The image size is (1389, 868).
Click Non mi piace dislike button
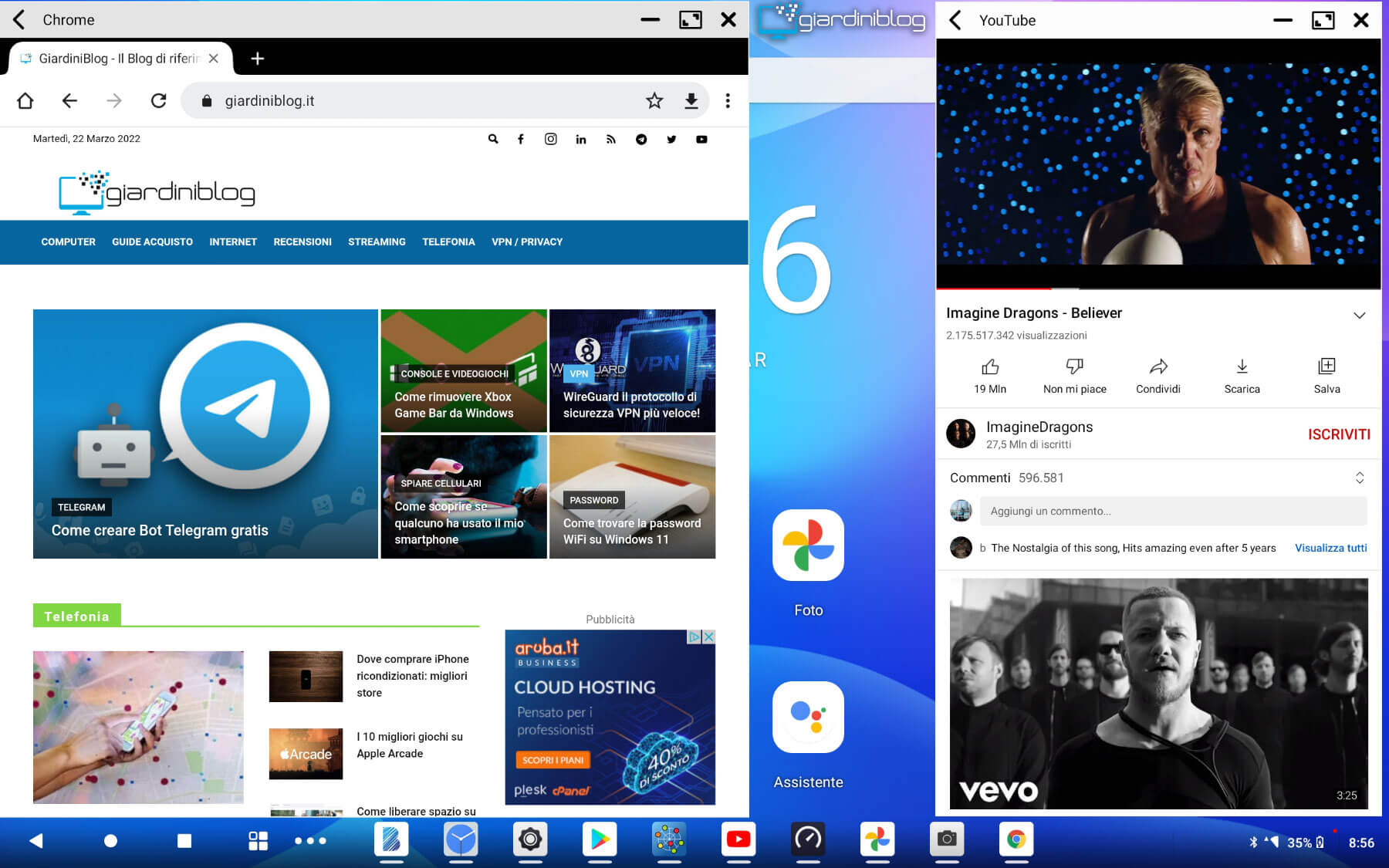pyautogui.click(x=1074, y=376)
